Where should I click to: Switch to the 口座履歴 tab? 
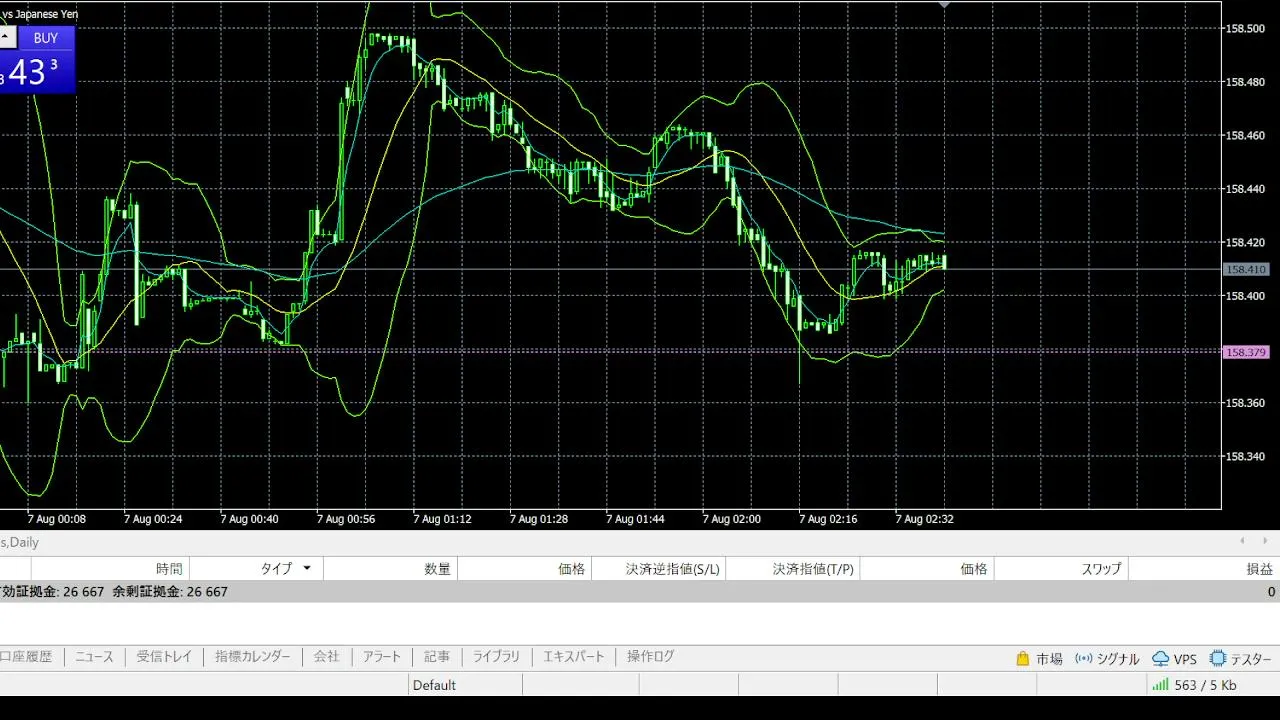[26, 656]
